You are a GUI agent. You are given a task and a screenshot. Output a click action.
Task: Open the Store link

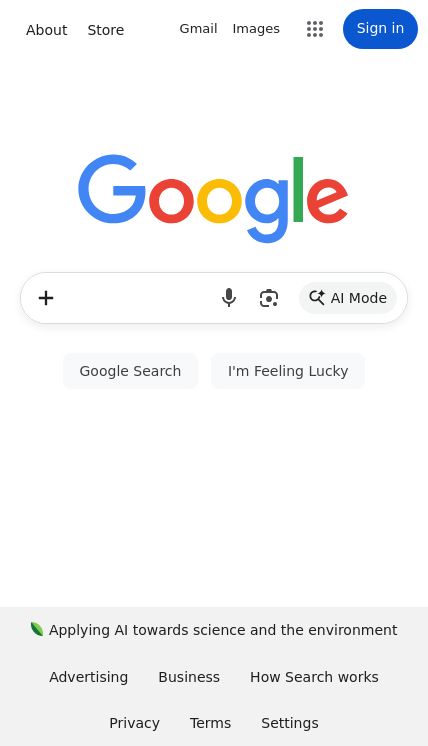106,30
